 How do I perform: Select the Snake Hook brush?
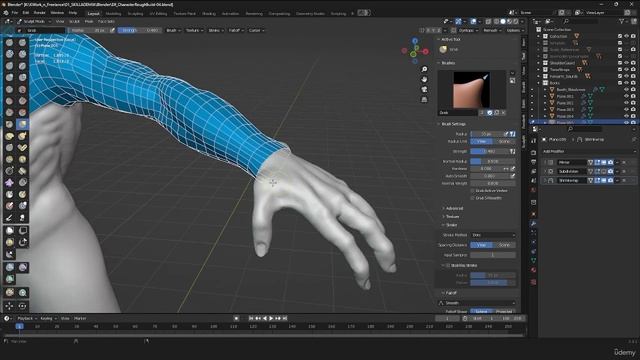point(22,136)
